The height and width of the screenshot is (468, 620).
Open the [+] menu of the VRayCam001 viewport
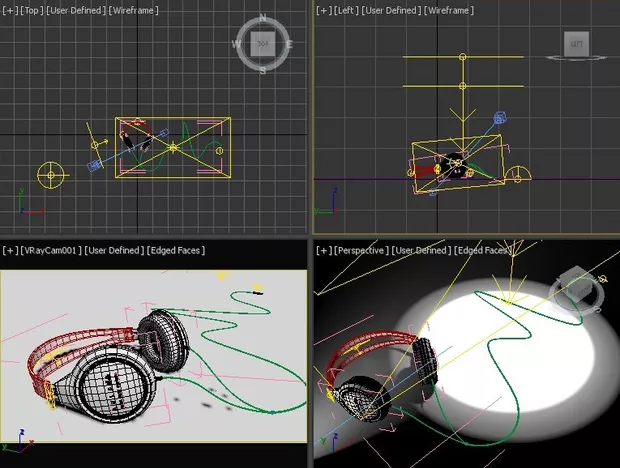(10, 250)
